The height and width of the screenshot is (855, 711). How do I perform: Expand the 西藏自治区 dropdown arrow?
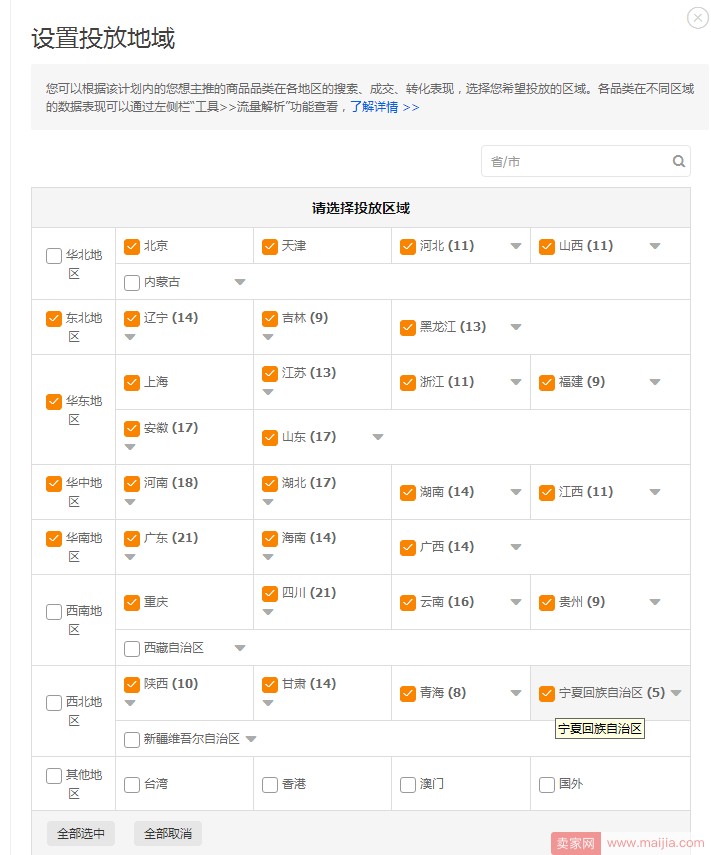[240, 648]
